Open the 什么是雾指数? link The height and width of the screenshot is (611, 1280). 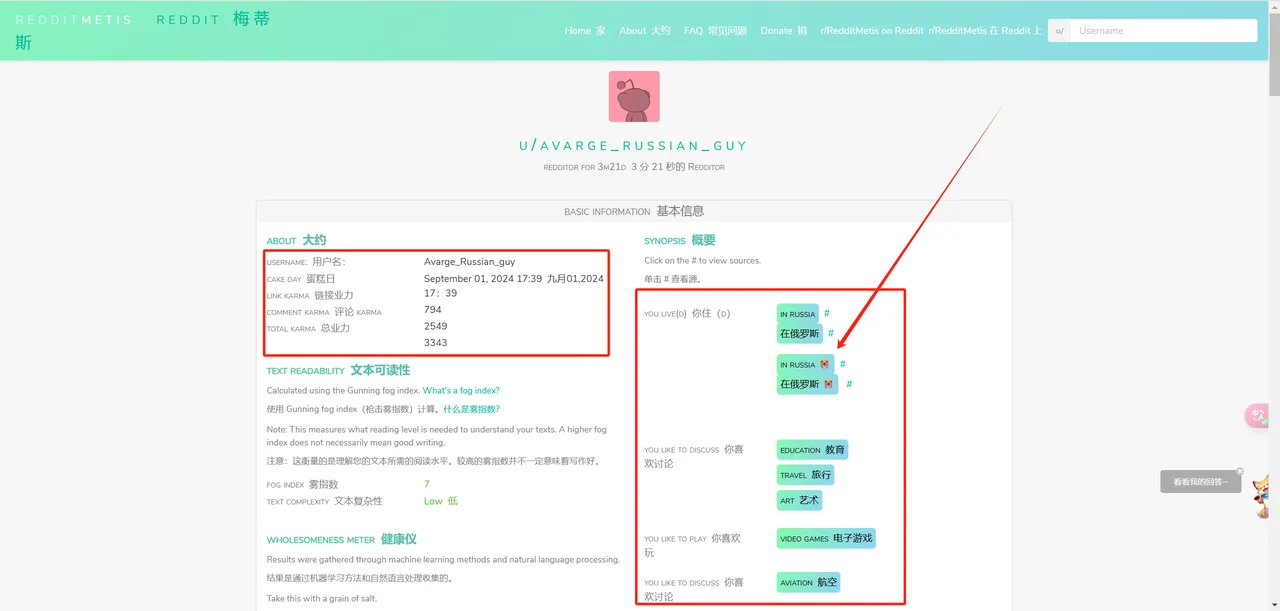pyautogui.click(x=471, y=409)
